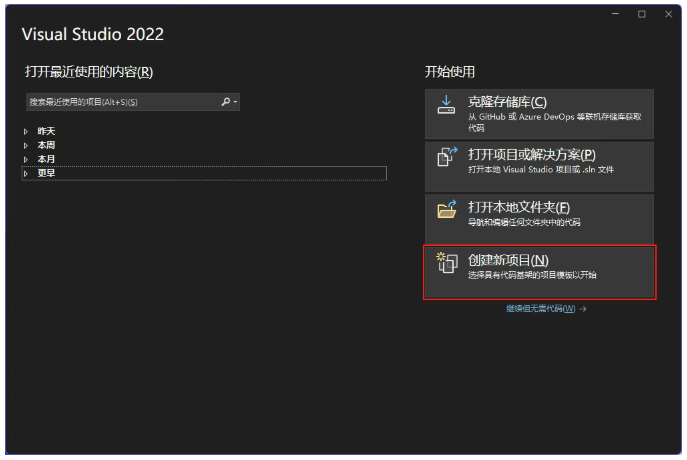Select the 本月 row label
Viewport: 687px width, 460px height.
(46, 159)
